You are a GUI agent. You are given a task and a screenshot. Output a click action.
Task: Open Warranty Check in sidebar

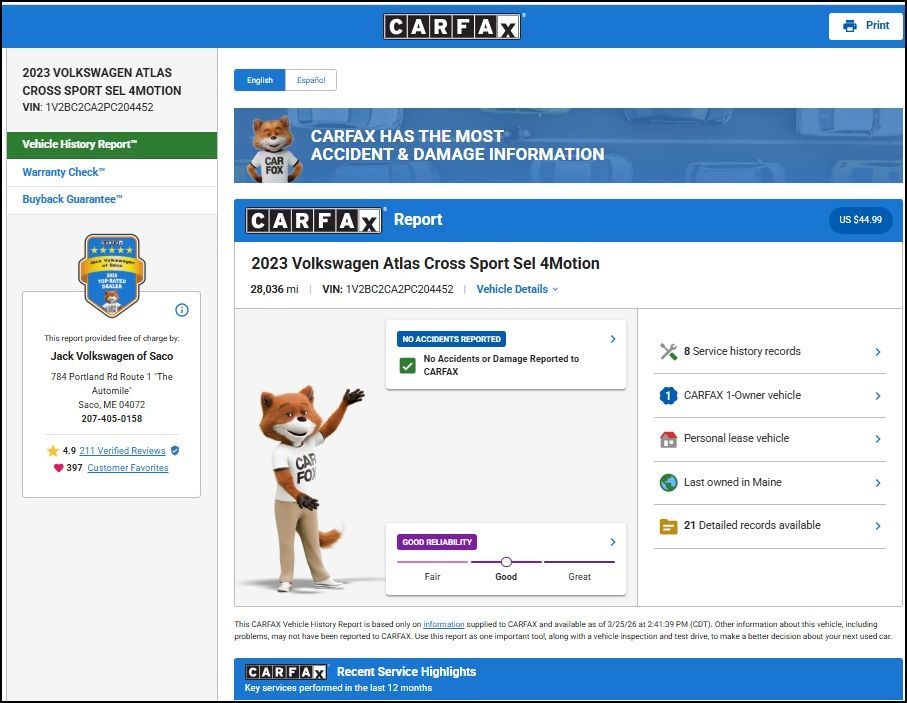[x=63, y=172]
